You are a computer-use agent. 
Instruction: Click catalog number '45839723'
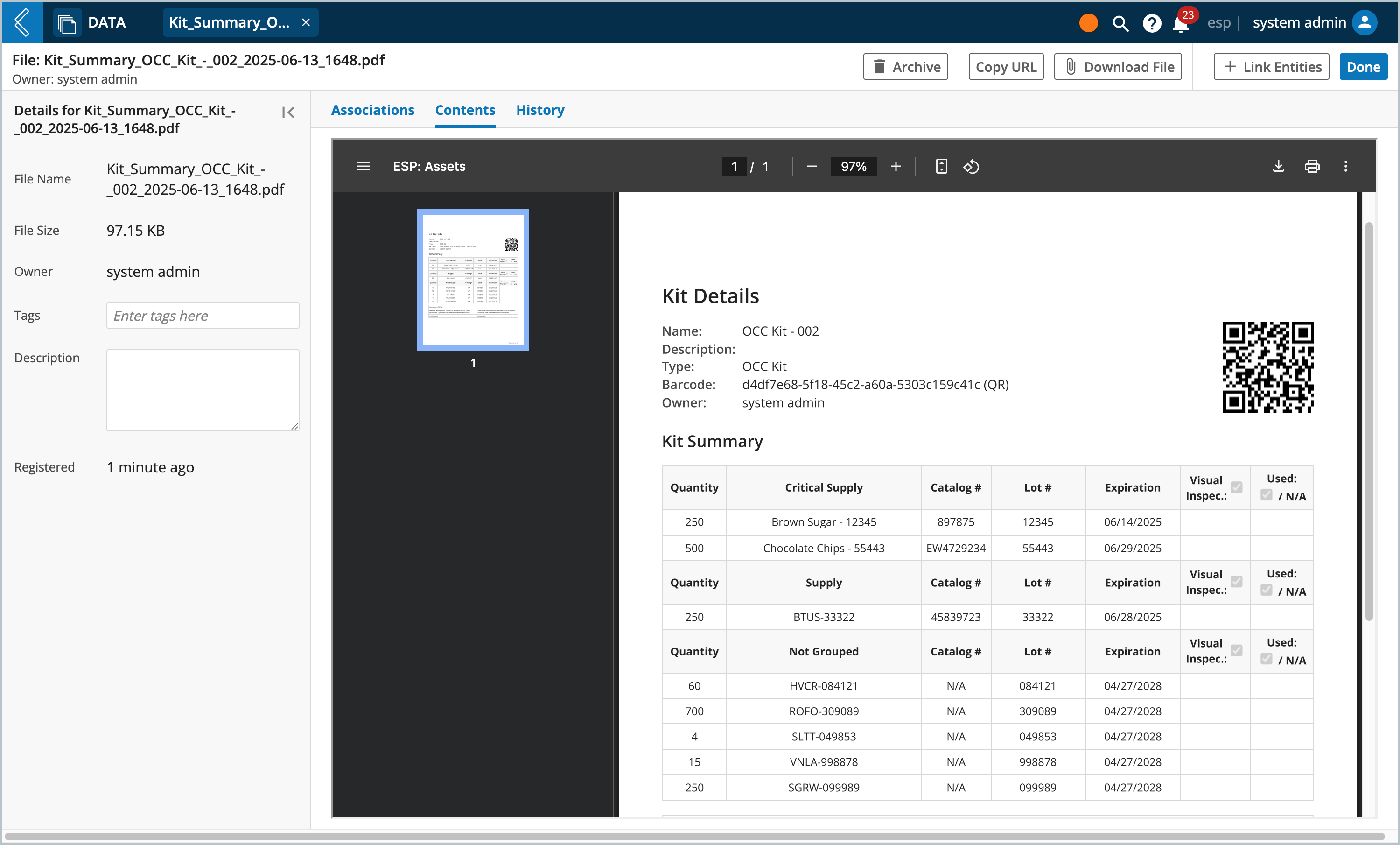coord(956,617)
